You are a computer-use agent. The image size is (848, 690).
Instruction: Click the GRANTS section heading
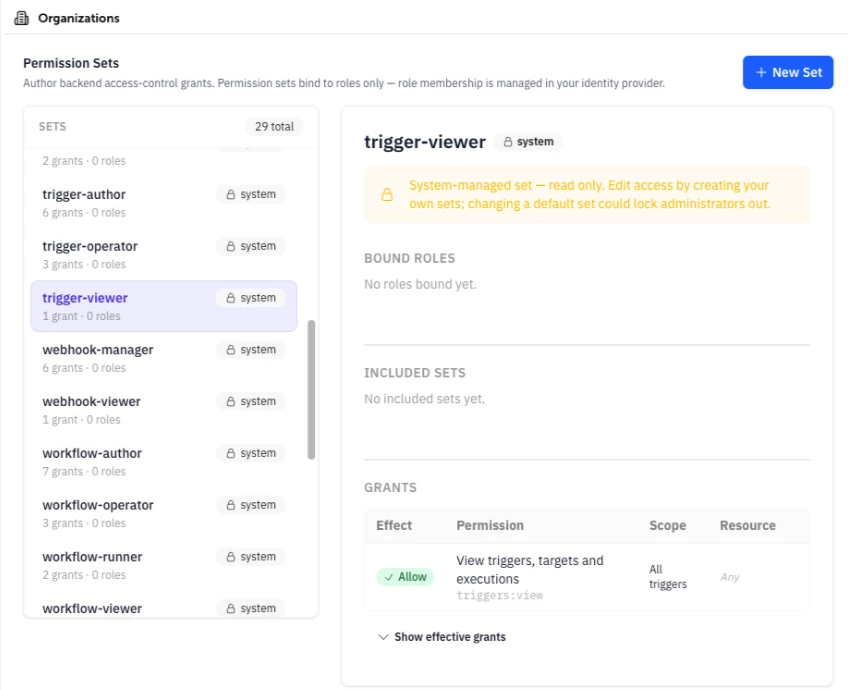390,488
